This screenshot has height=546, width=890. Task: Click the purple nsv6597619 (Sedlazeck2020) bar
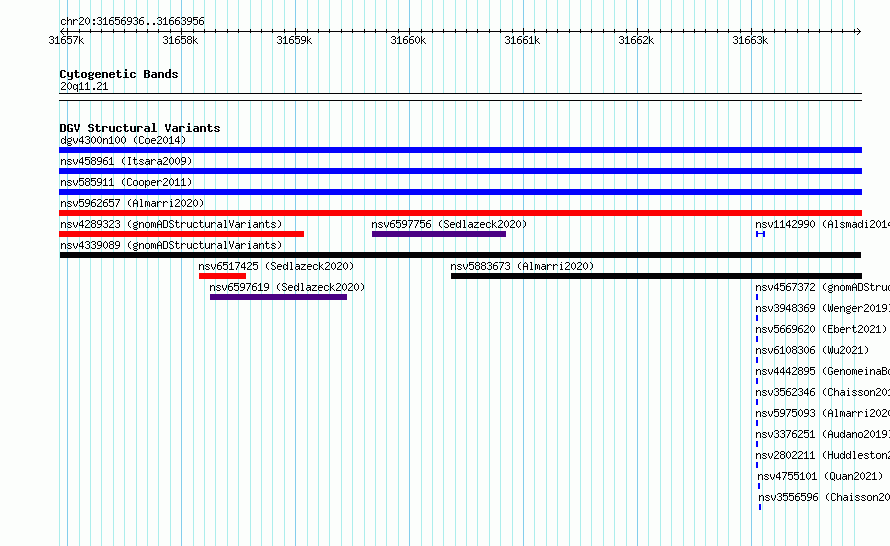[278, 297]
